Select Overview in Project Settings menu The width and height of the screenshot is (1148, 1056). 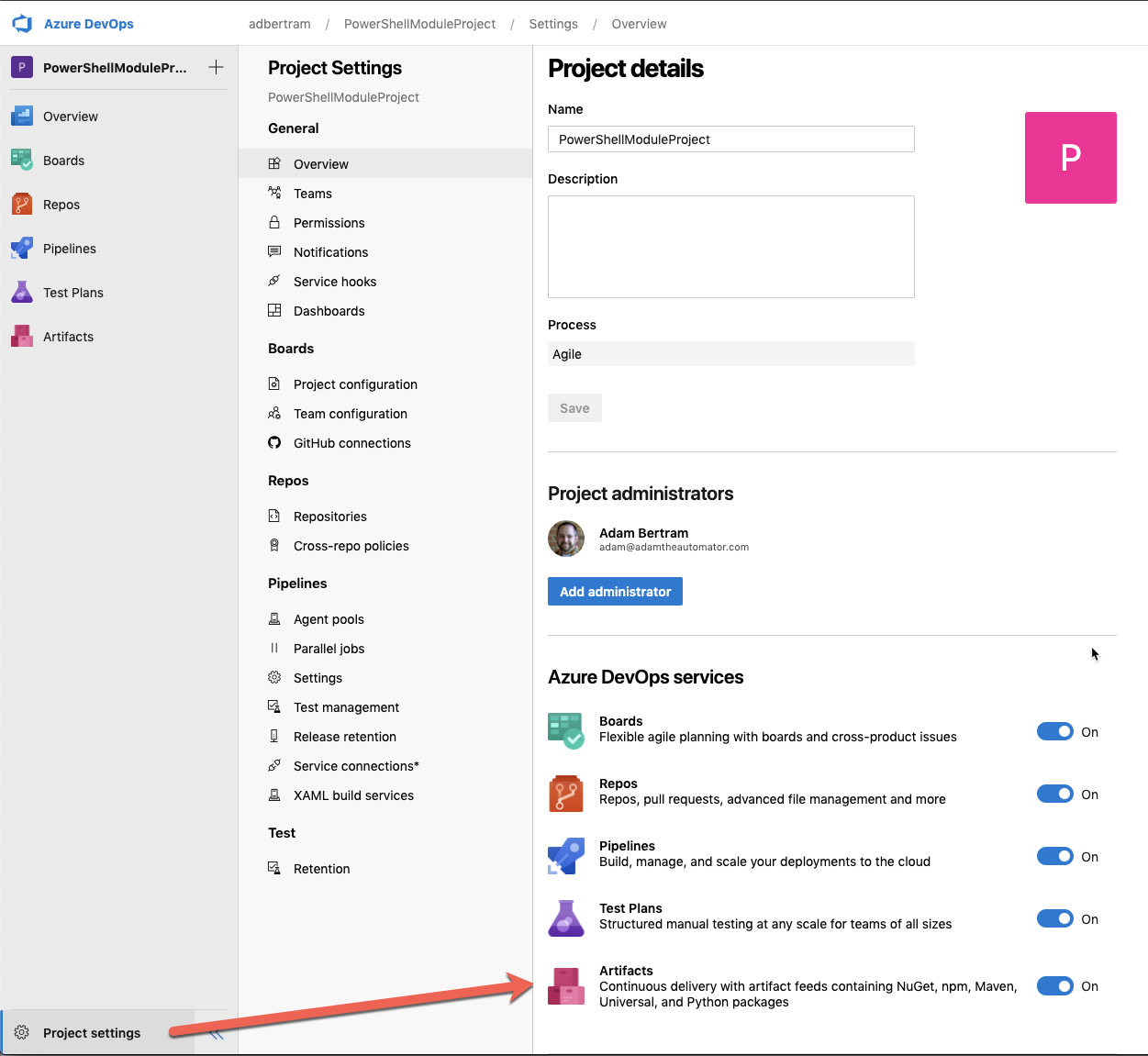[x=385, y=163]
